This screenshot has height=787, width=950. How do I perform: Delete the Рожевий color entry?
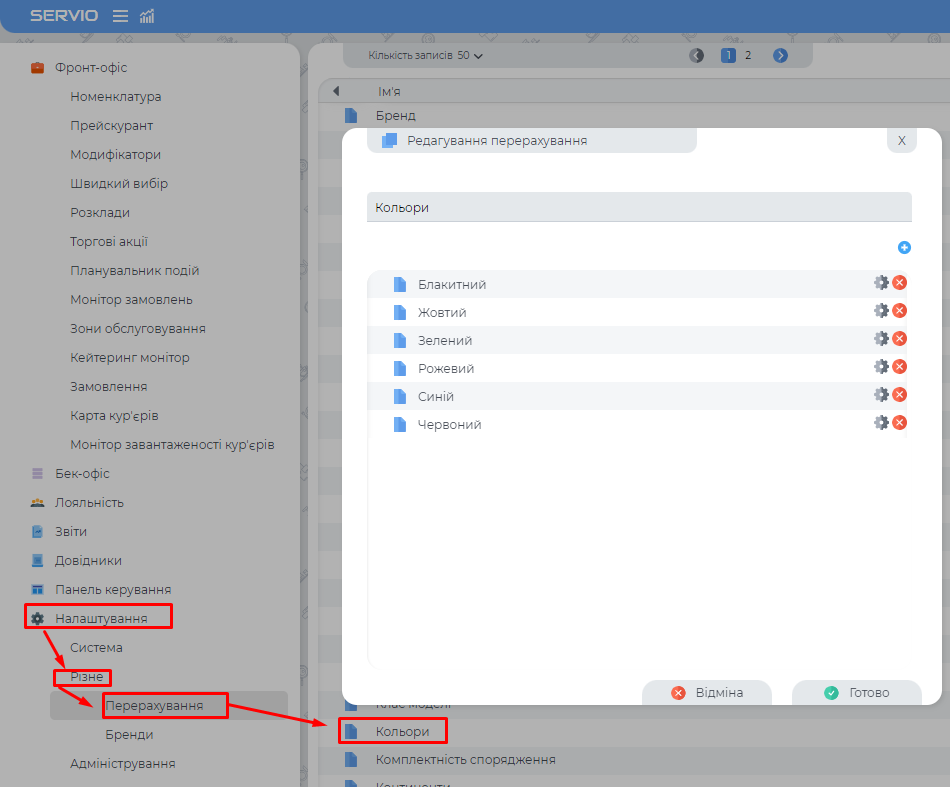[899, 367]
